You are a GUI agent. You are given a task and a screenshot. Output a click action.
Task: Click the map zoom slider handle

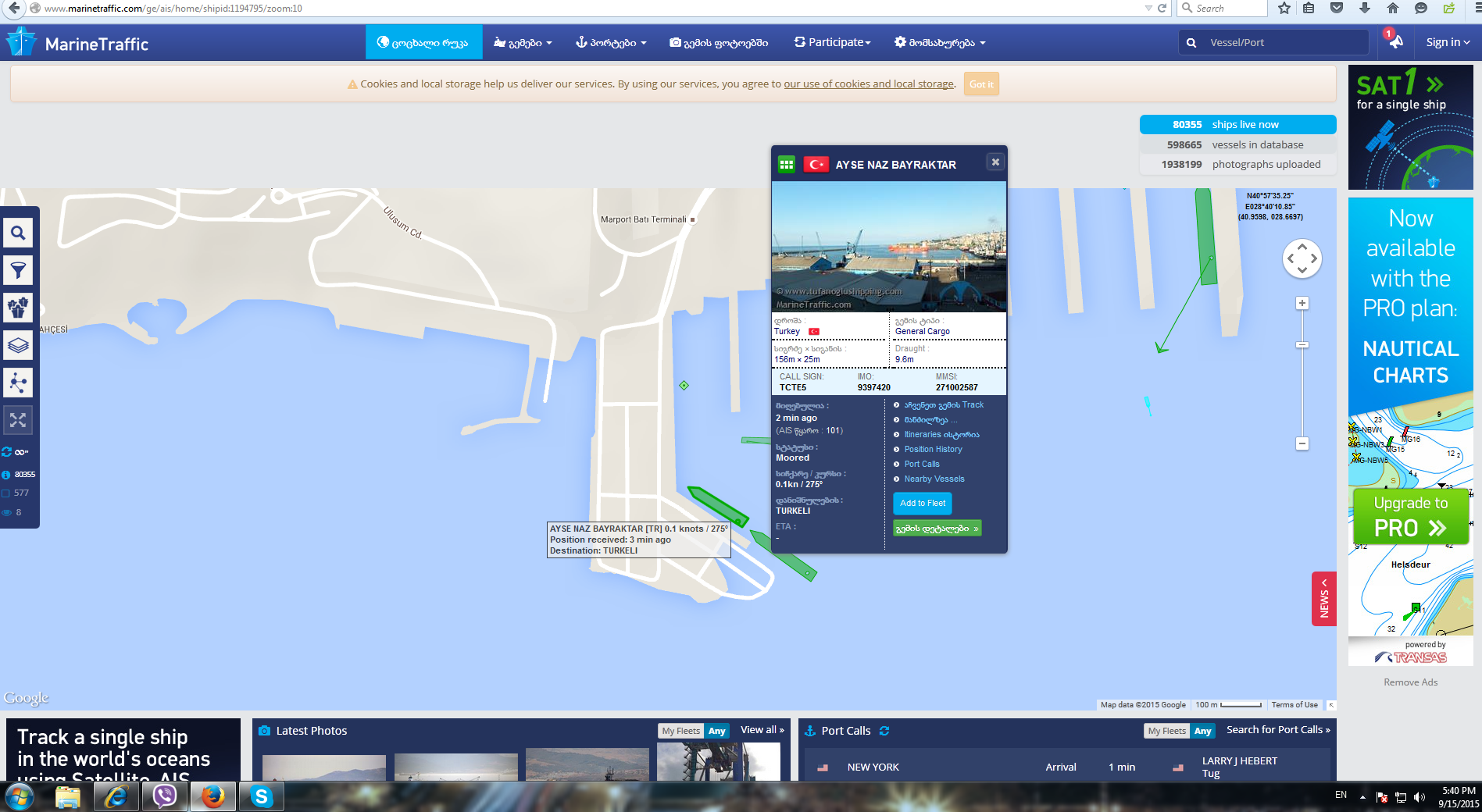pyautogui.click(x=1302, y=344)
